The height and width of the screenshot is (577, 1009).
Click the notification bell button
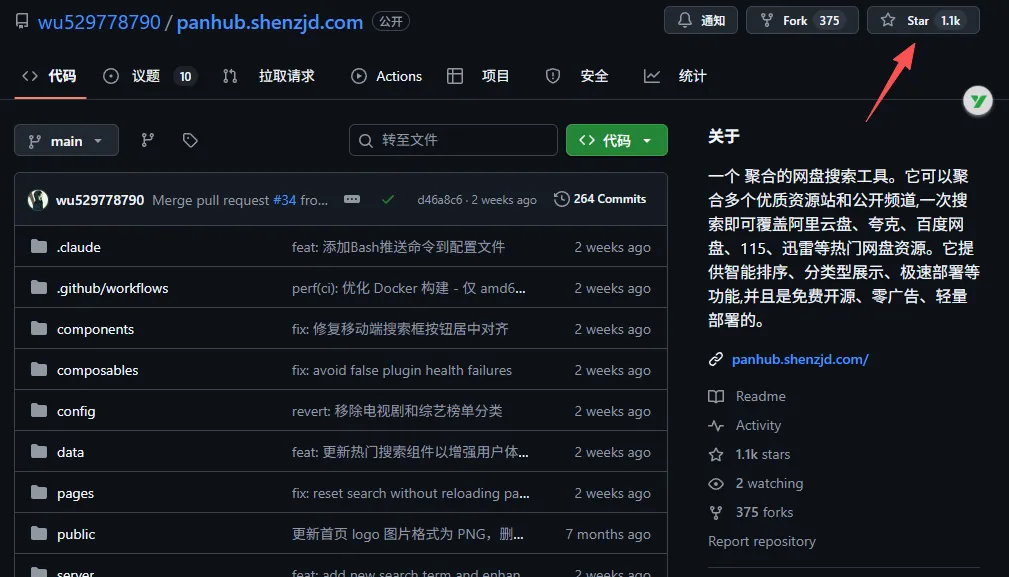click(x=701, y=21)
